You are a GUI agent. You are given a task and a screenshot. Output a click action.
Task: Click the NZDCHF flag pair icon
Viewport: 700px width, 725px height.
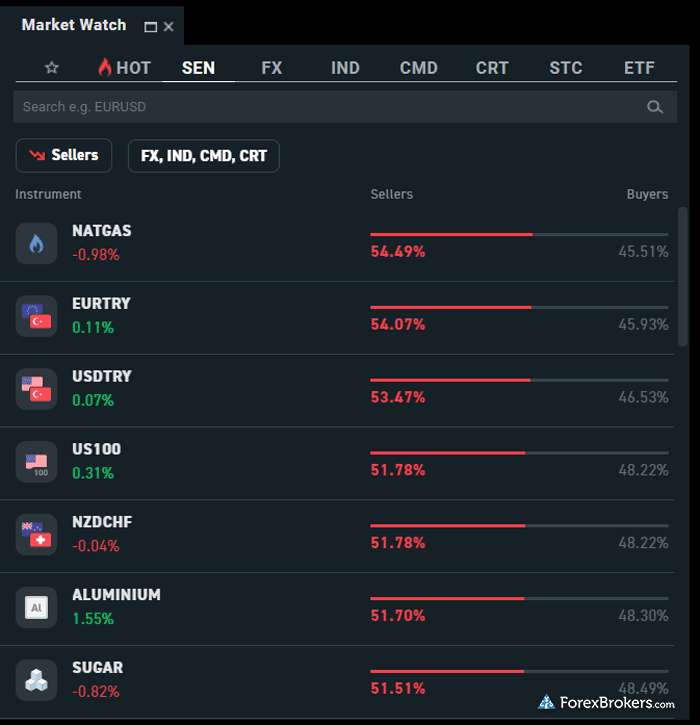36,535
